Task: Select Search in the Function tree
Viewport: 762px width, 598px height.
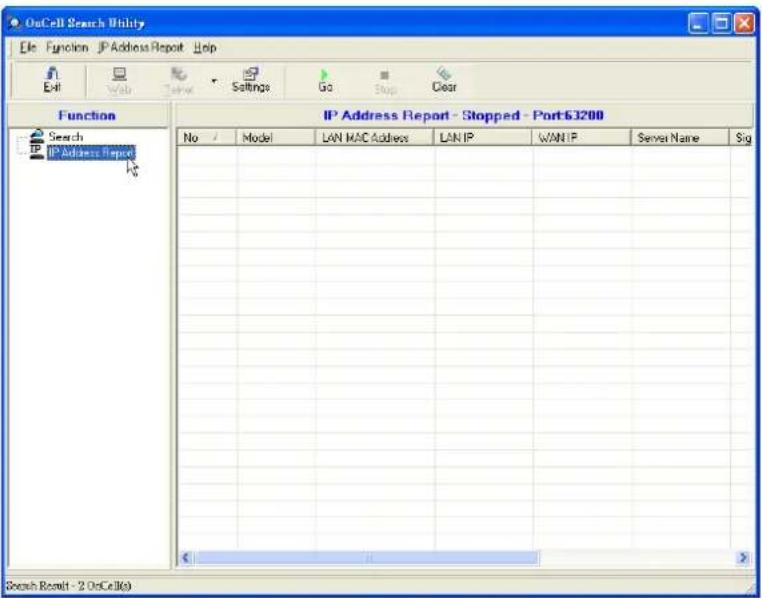Action: 66,137
